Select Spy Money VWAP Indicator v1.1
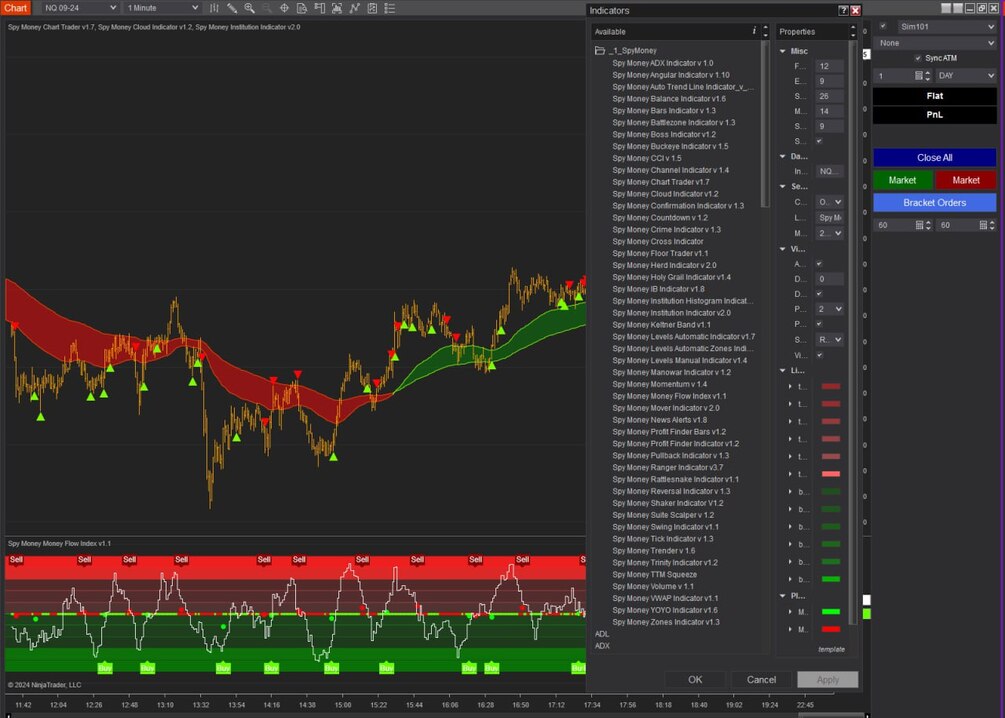This screenshot has height=718, width=1005. click(665, 598)
